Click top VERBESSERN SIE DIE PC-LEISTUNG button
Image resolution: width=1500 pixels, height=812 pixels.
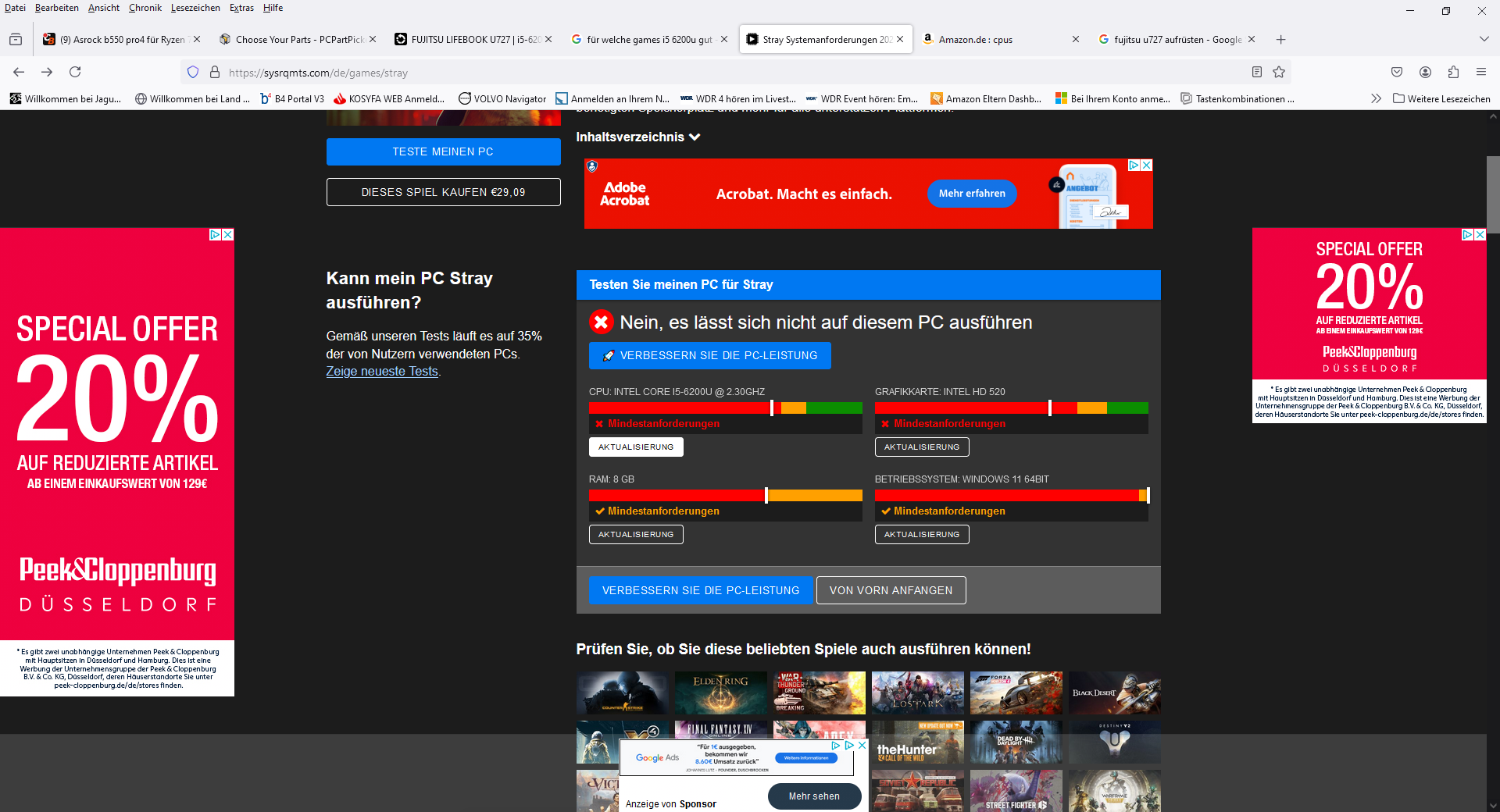(709, 355)
